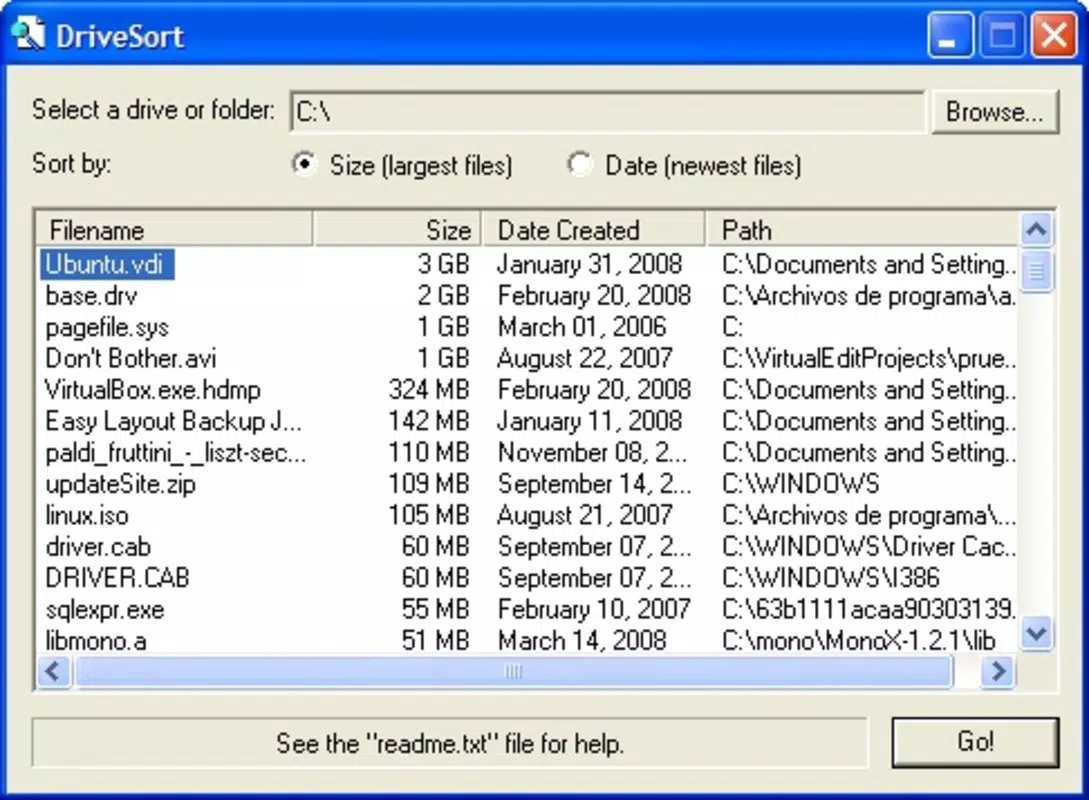1089x800 pixels.
Task: Click the Date Created column header
Action: tap(594, 230)
